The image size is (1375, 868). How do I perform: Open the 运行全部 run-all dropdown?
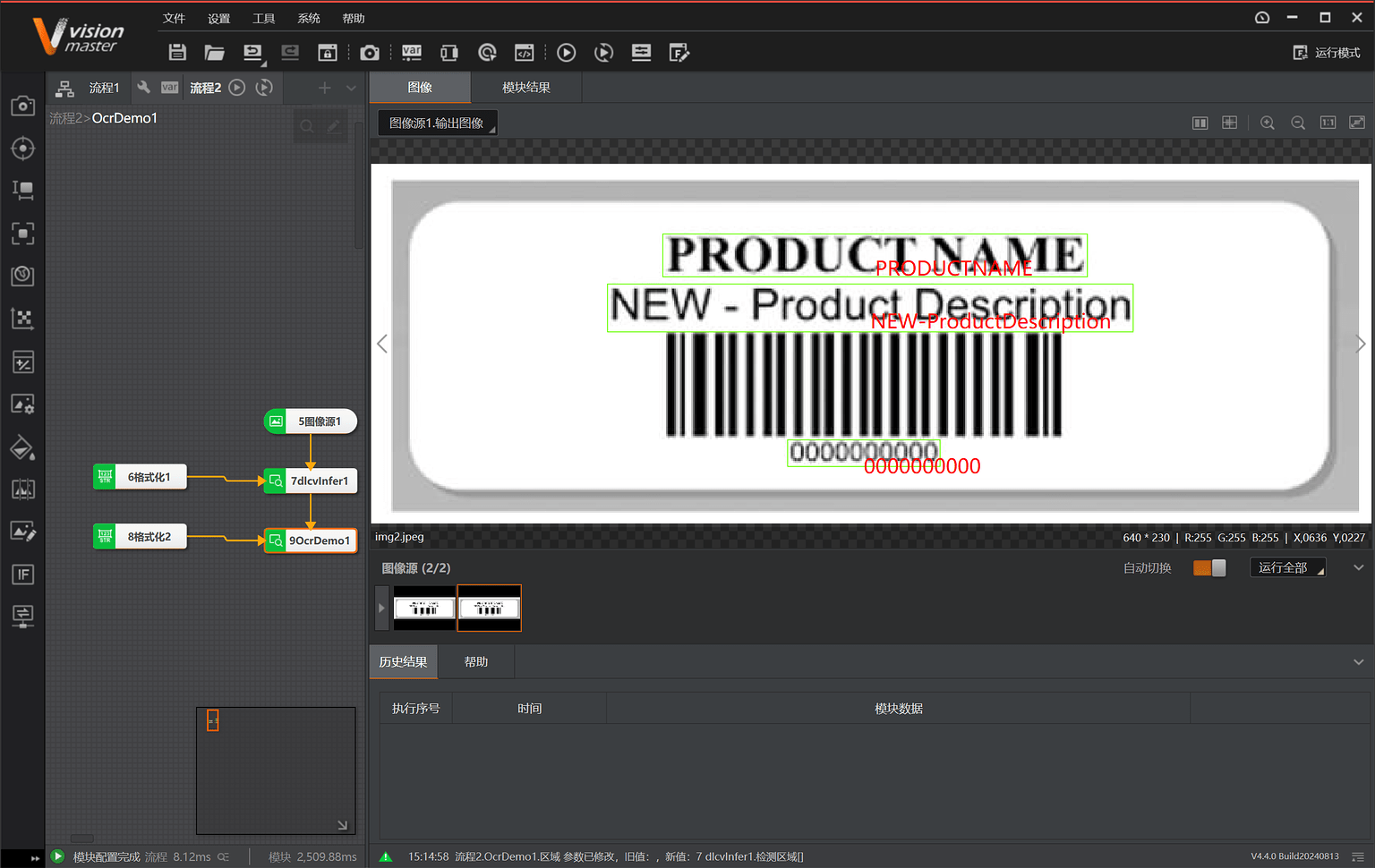coord(1287,568)
